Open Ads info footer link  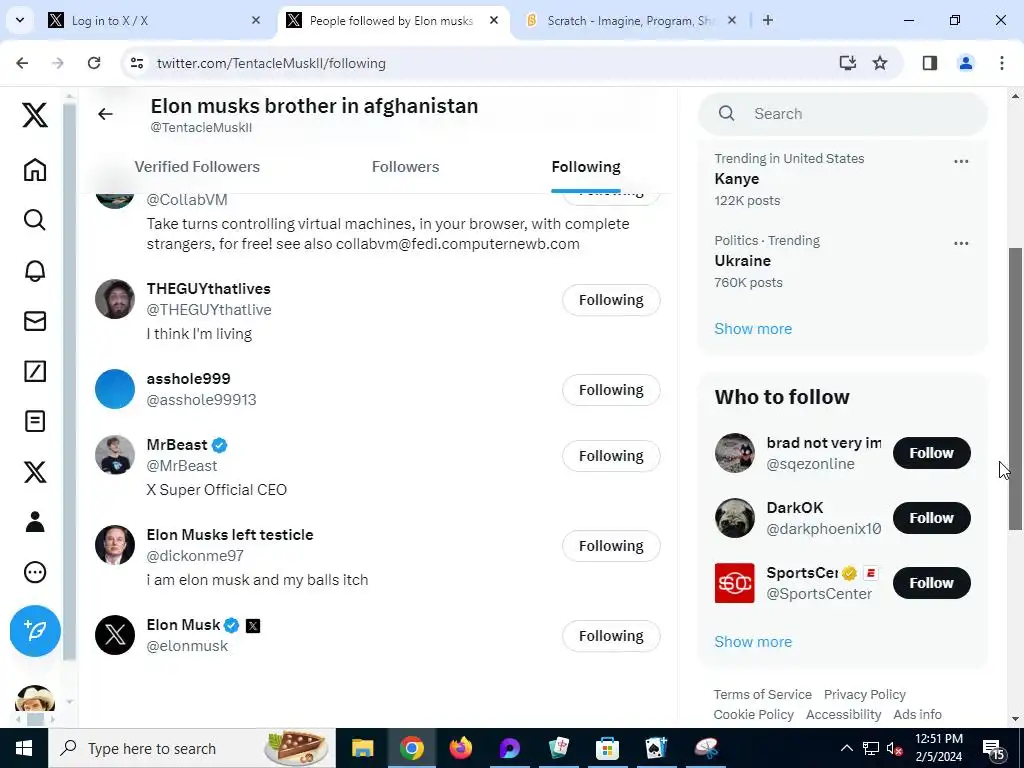tap(917, 714)
